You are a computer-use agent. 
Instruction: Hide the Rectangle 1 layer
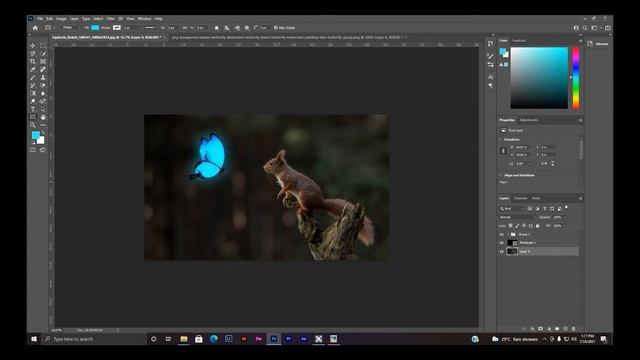502,243
